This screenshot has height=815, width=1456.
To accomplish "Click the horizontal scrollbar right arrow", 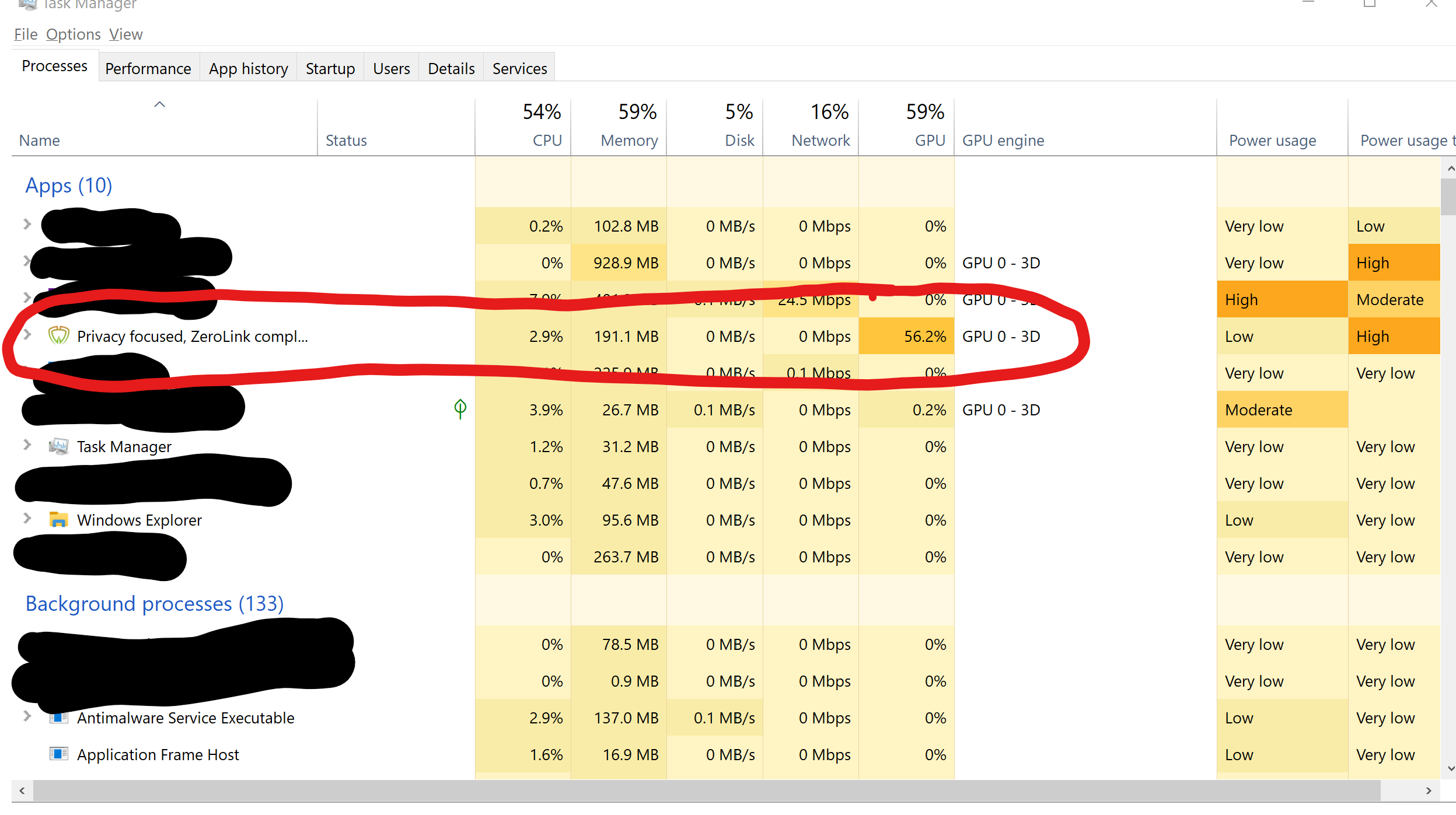I will point(1429,790).
